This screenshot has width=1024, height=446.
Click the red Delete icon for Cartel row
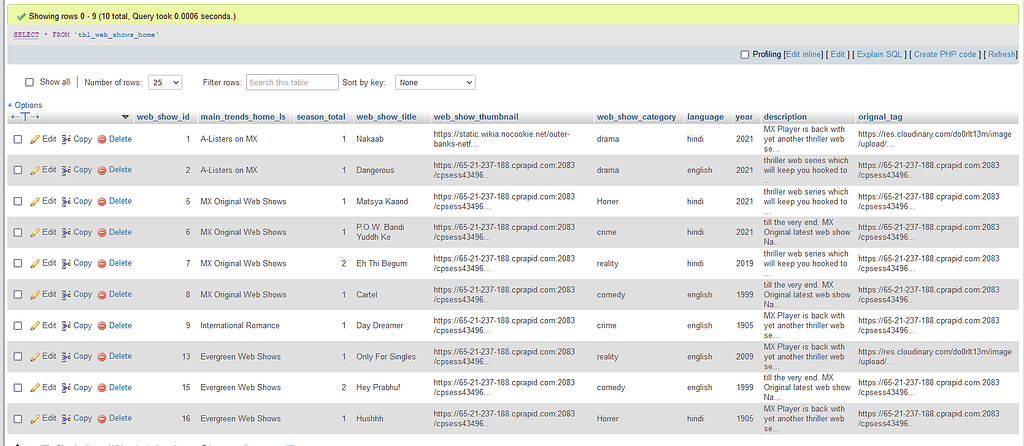[102, 295]
